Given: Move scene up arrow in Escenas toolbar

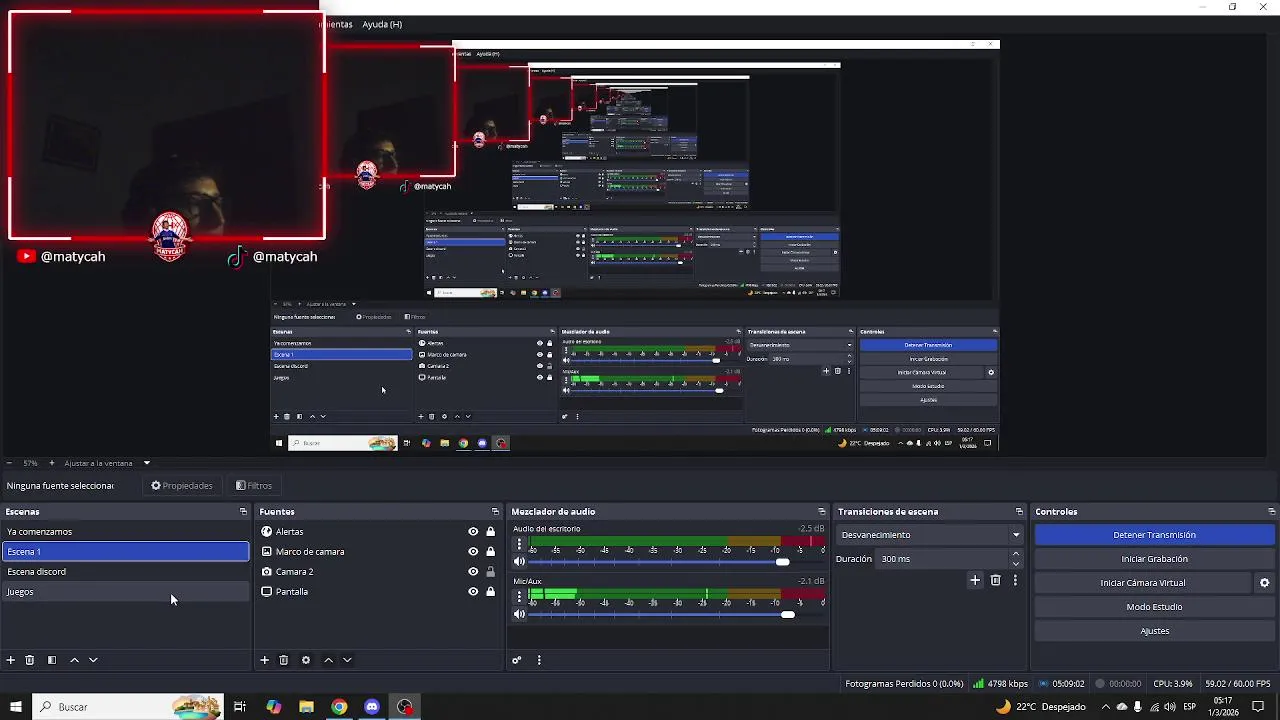Looking at the screenshot, I should coord(74,660).
